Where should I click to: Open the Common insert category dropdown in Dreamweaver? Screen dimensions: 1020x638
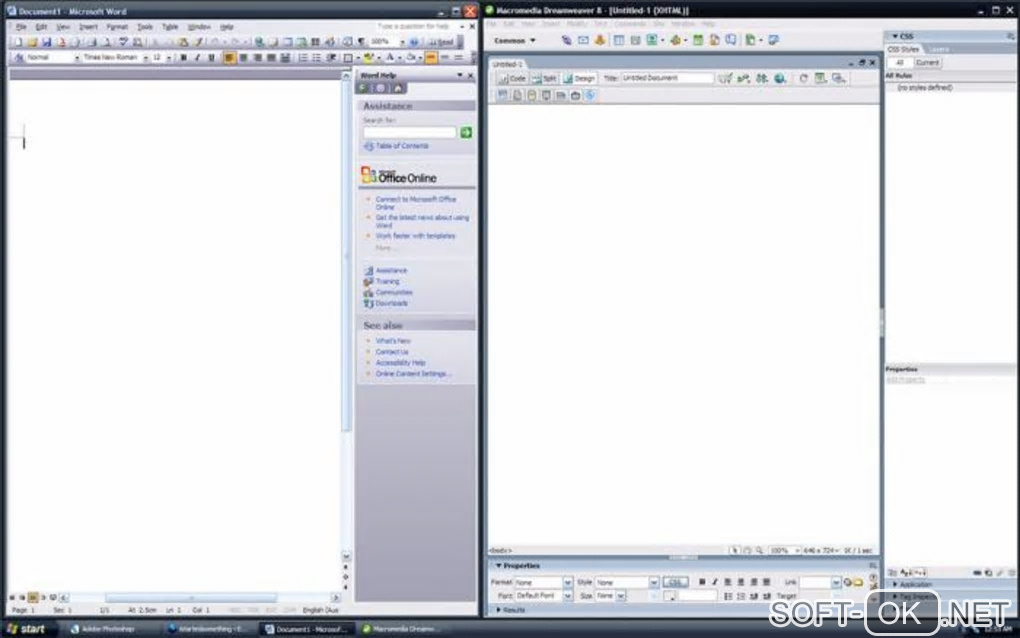[x=515, y=40]
